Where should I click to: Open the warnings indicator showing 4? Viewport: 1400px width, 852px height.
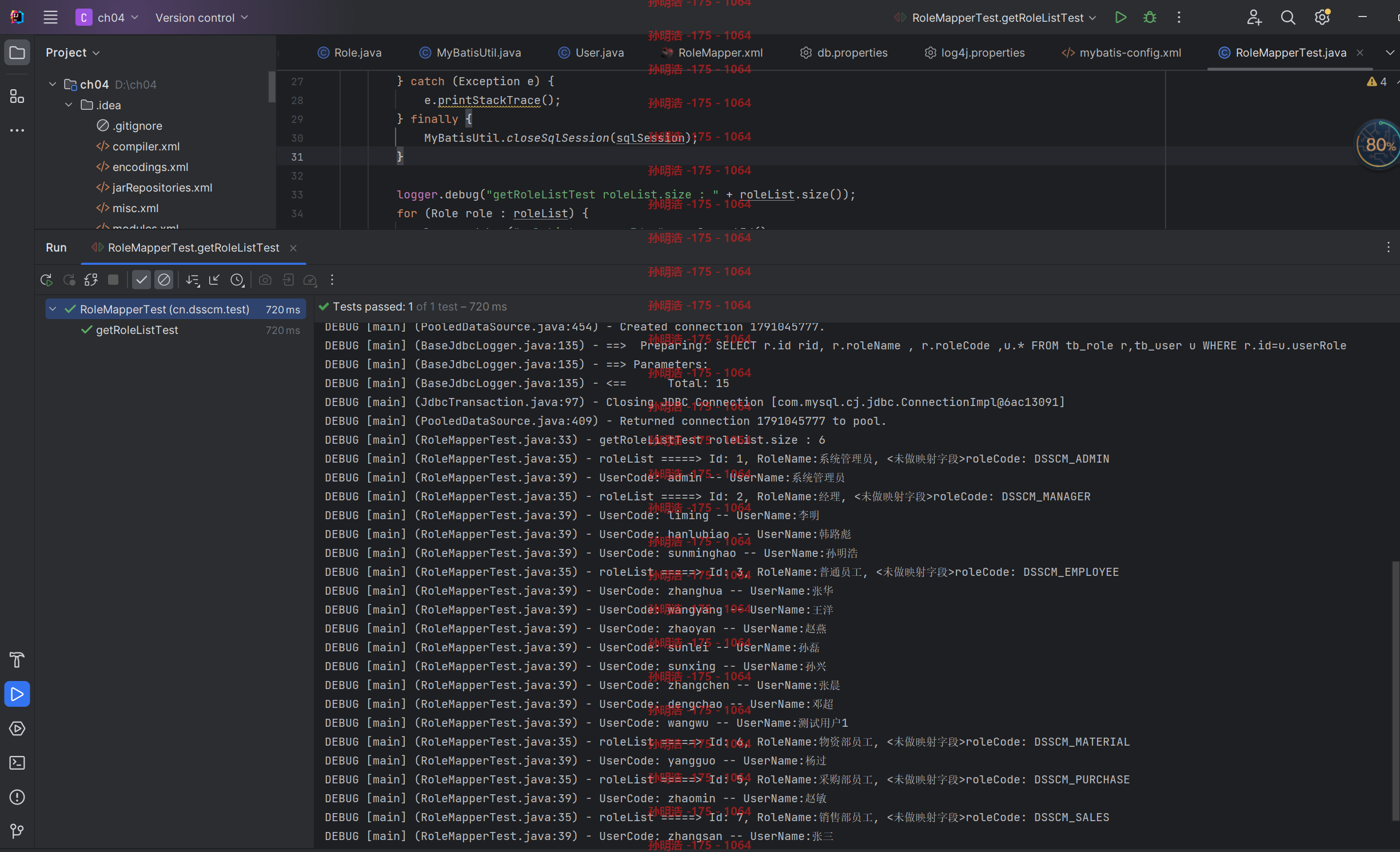click(x=1377, y=81)
